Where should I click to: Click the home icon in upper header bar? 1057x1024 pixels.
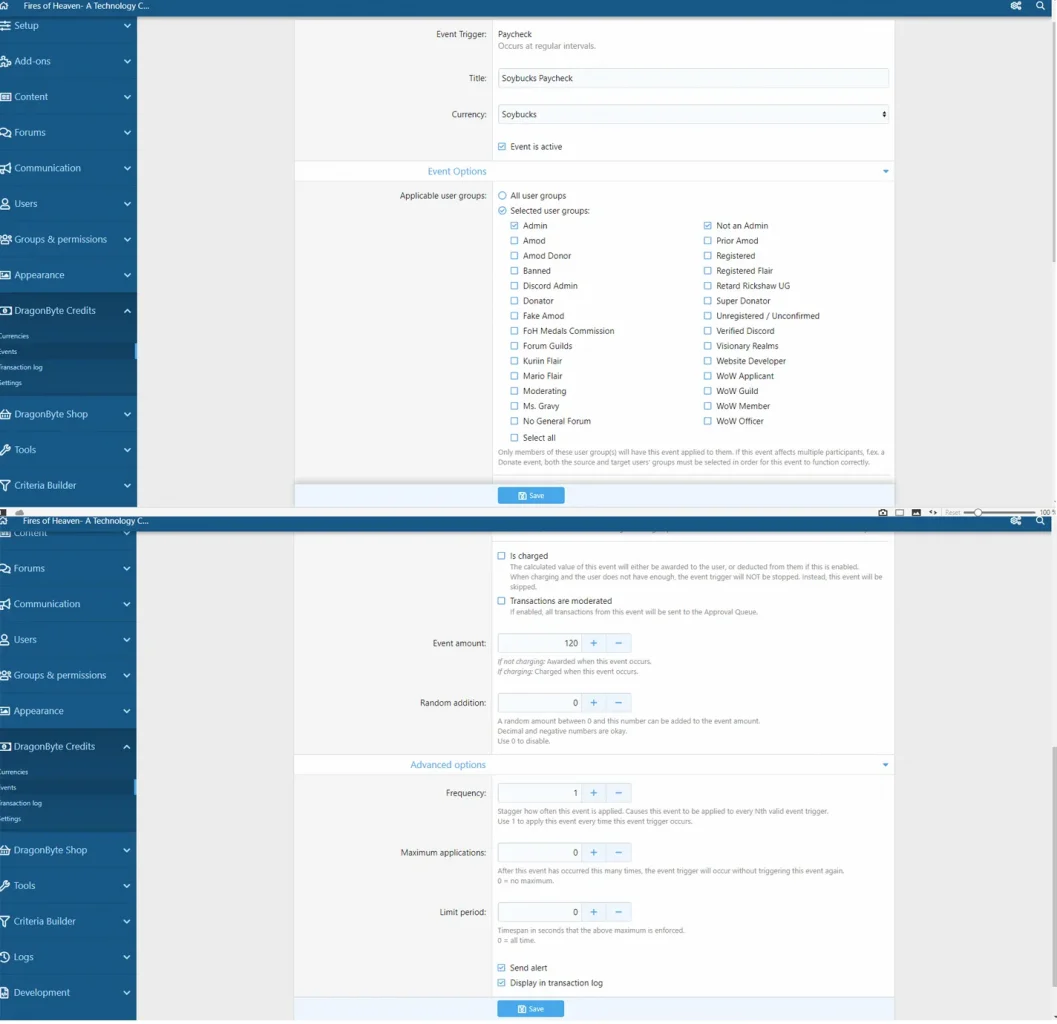point(4,5)
